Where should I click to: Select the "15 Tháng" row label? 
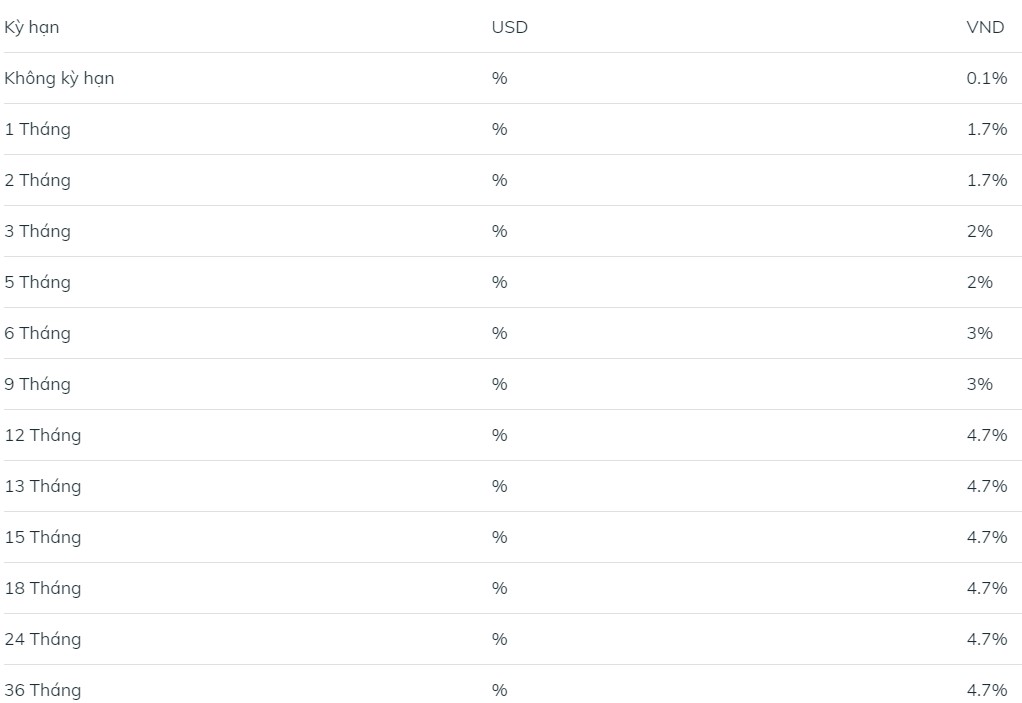tap(43, 538)
